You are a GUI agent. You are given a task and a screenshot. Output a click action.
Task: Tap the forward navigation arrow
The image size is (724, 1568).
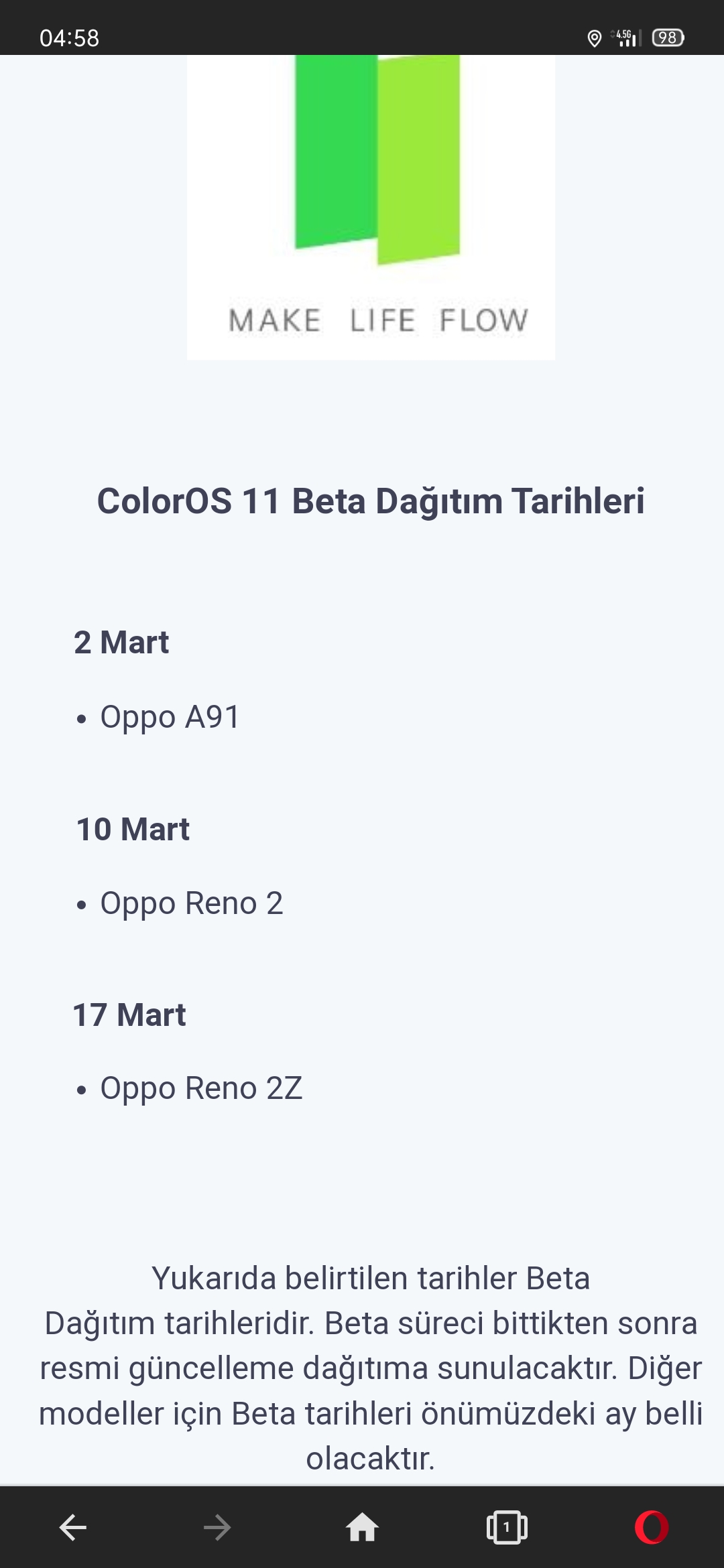pos(217,1528)
